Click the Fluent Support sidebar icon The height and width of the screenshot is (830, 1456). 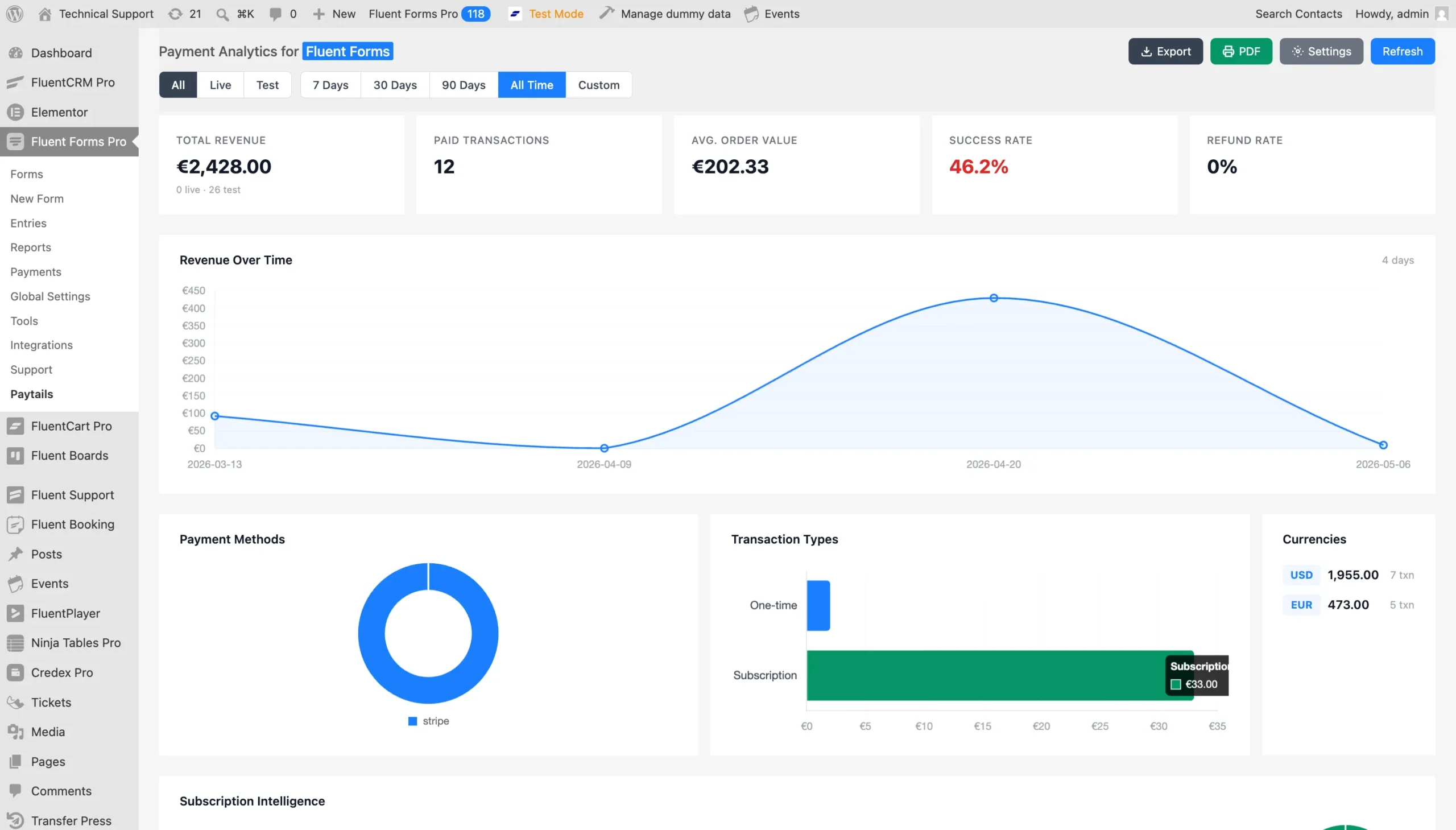coord(15,495)
